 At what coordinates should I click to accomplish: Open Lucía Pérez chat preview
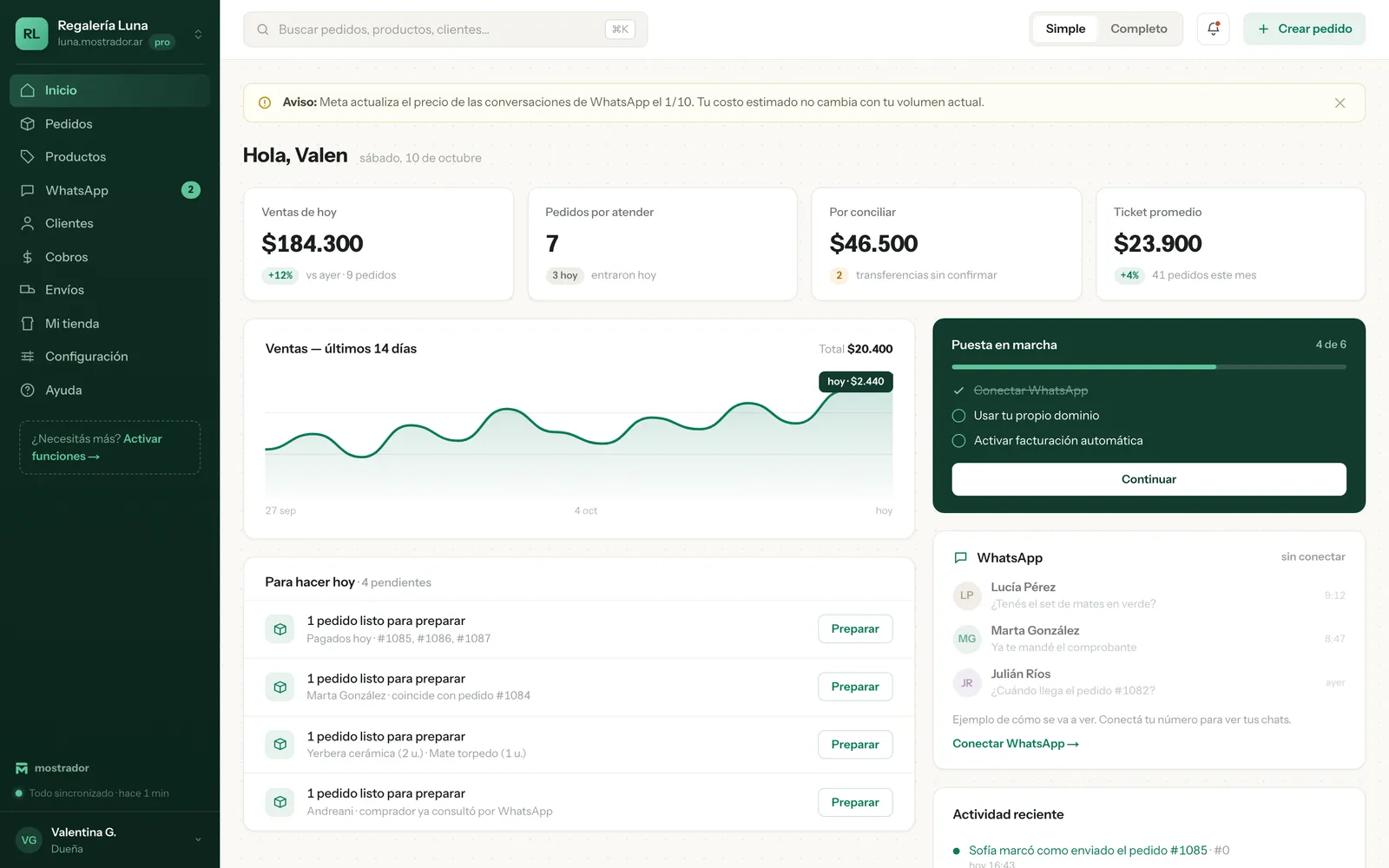point(1149,595)
